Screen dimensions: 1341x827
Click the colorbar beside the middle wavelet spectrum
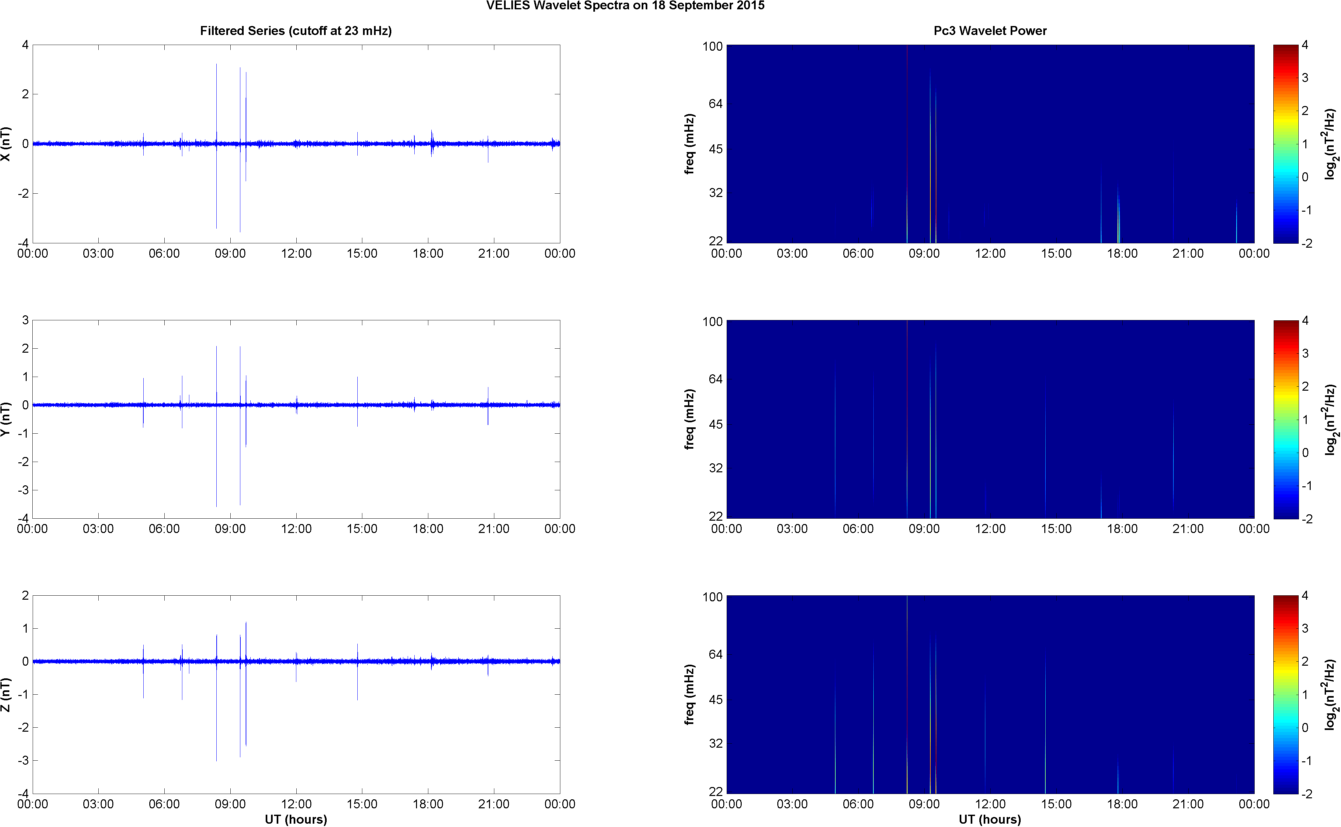tap(1285, 419)
